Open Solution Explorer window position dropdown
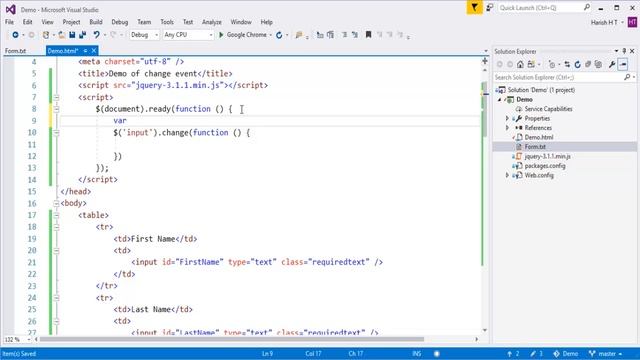 (x=616, y=51)
